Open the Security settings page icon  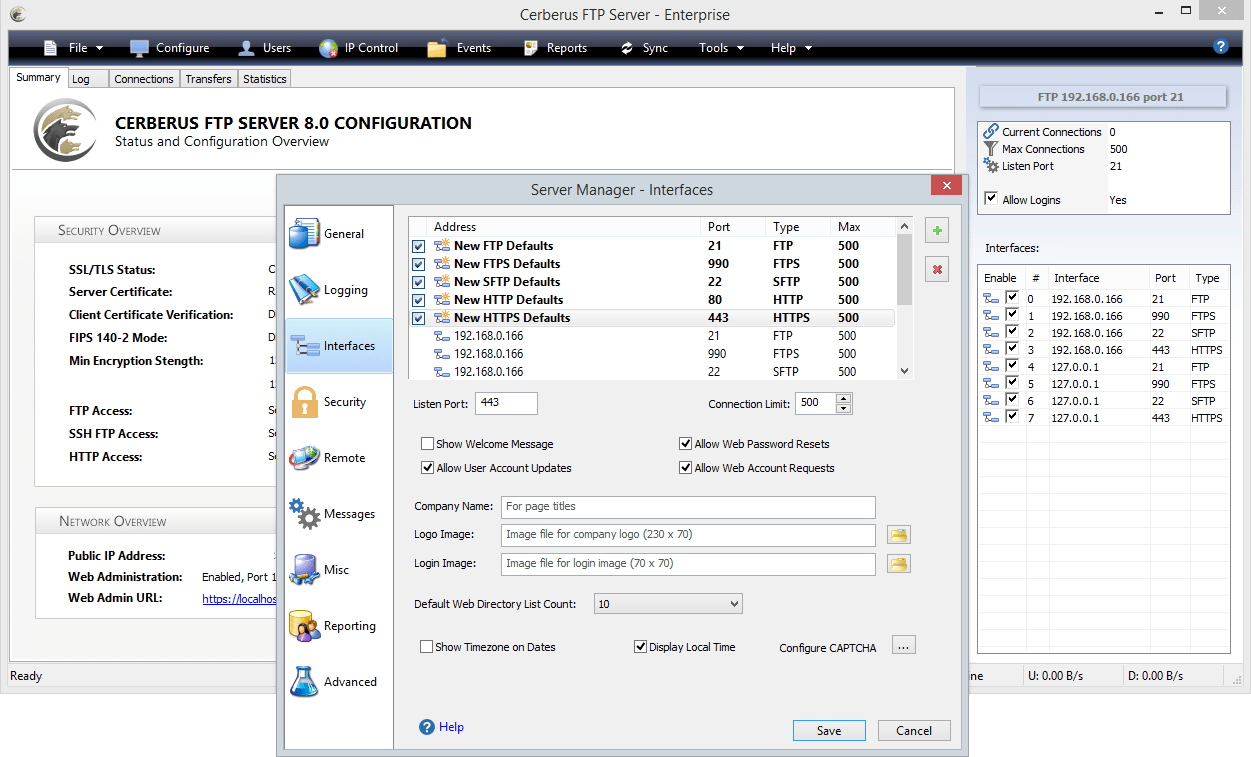click(x=305, y=402)
